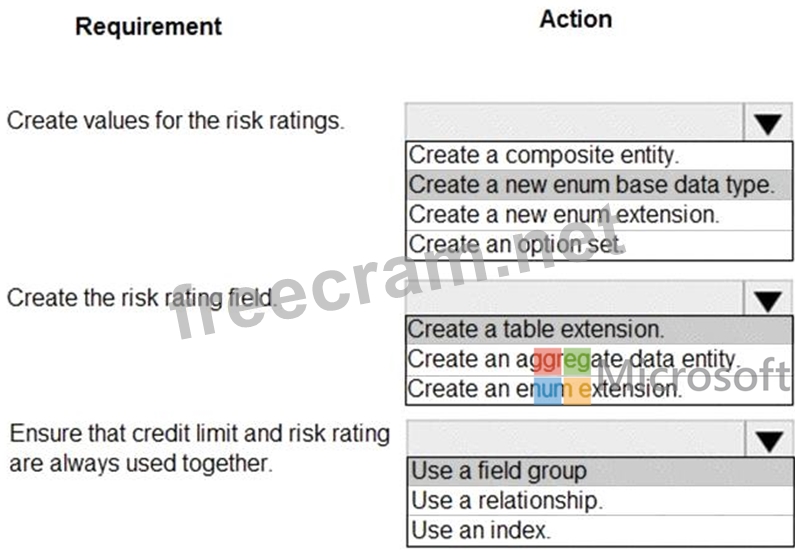The width and height of the screenshot is (795, 550).
Task: Click the 'Action' column header
Action: [575, 19]
